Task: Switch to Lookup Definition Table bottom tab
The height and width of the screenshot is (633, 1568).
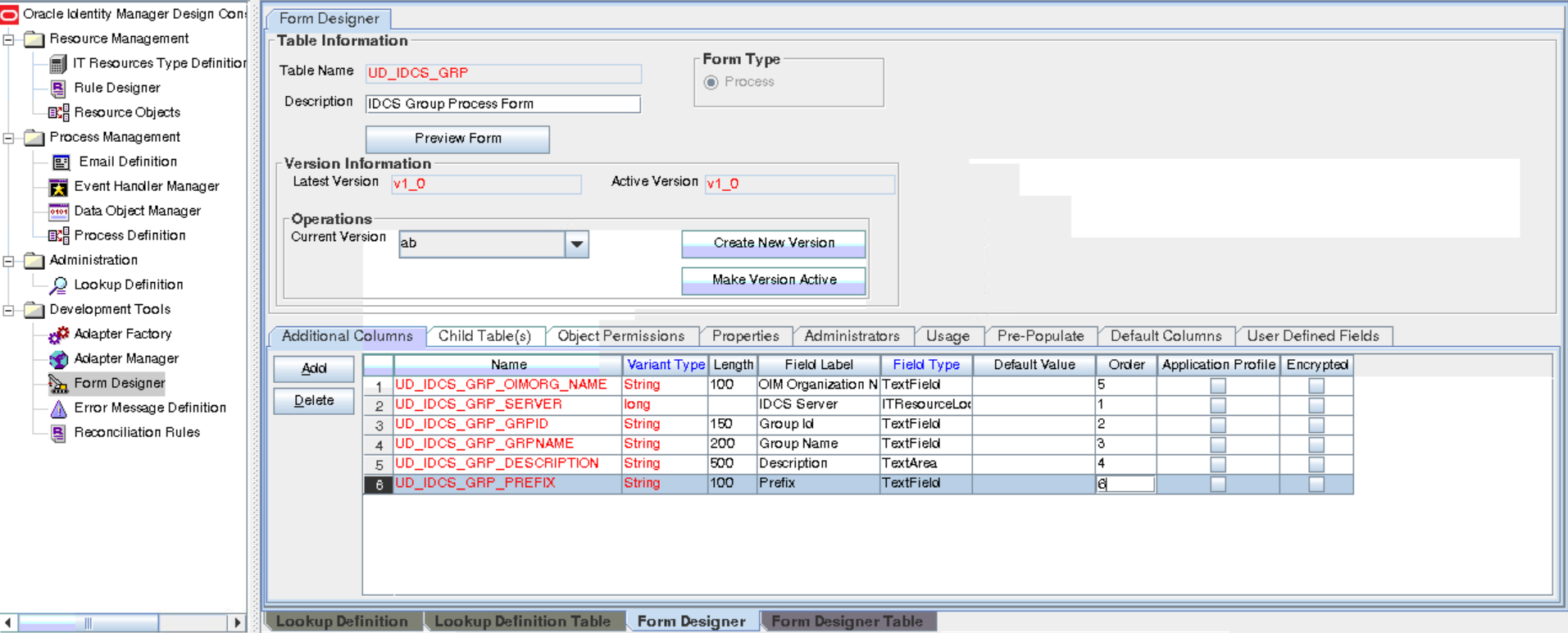Action: (x=522, y=622)
